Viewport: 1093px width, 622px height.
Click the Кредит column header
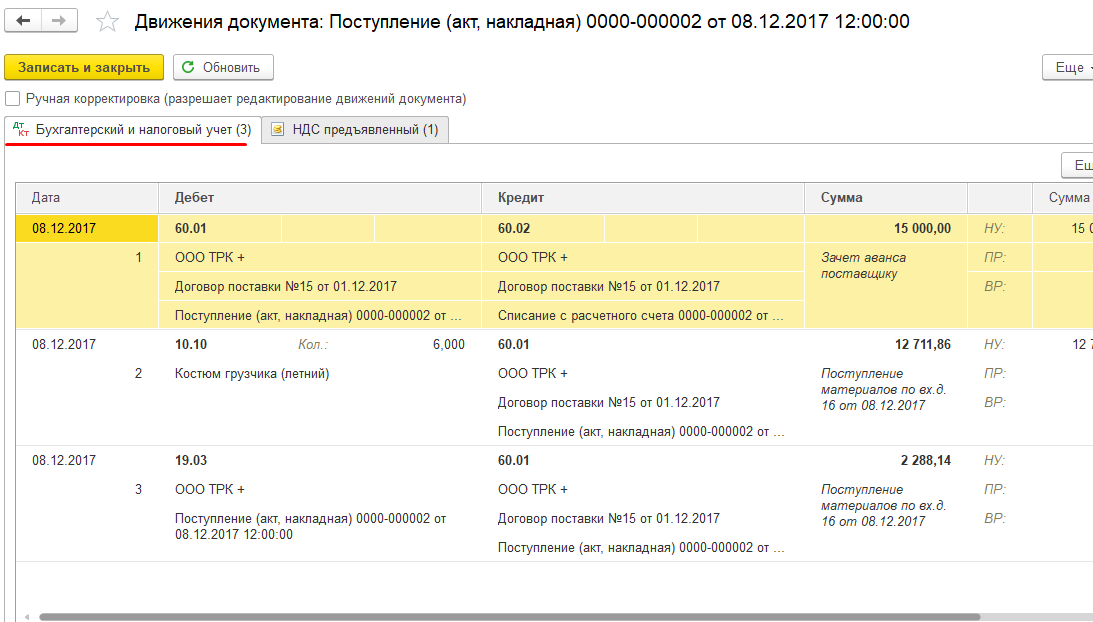pyautogui.click(x=643, y=197)
